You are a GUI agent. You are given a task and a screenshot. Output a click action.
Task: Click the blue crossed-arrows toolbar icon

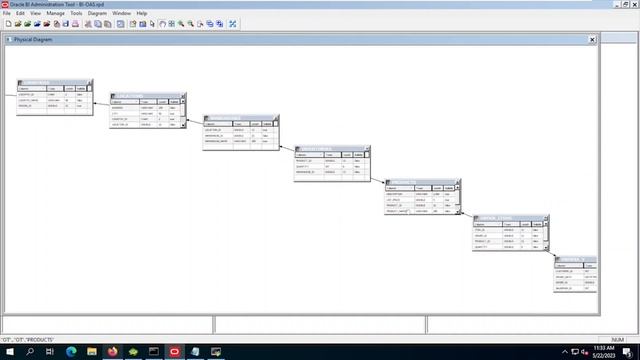click(x=233, y=24)
